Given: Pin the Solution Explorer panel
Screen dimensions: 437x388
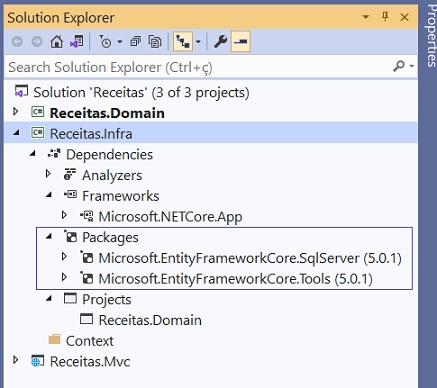Looking at the screenshot, I should [x=385, y=17].
